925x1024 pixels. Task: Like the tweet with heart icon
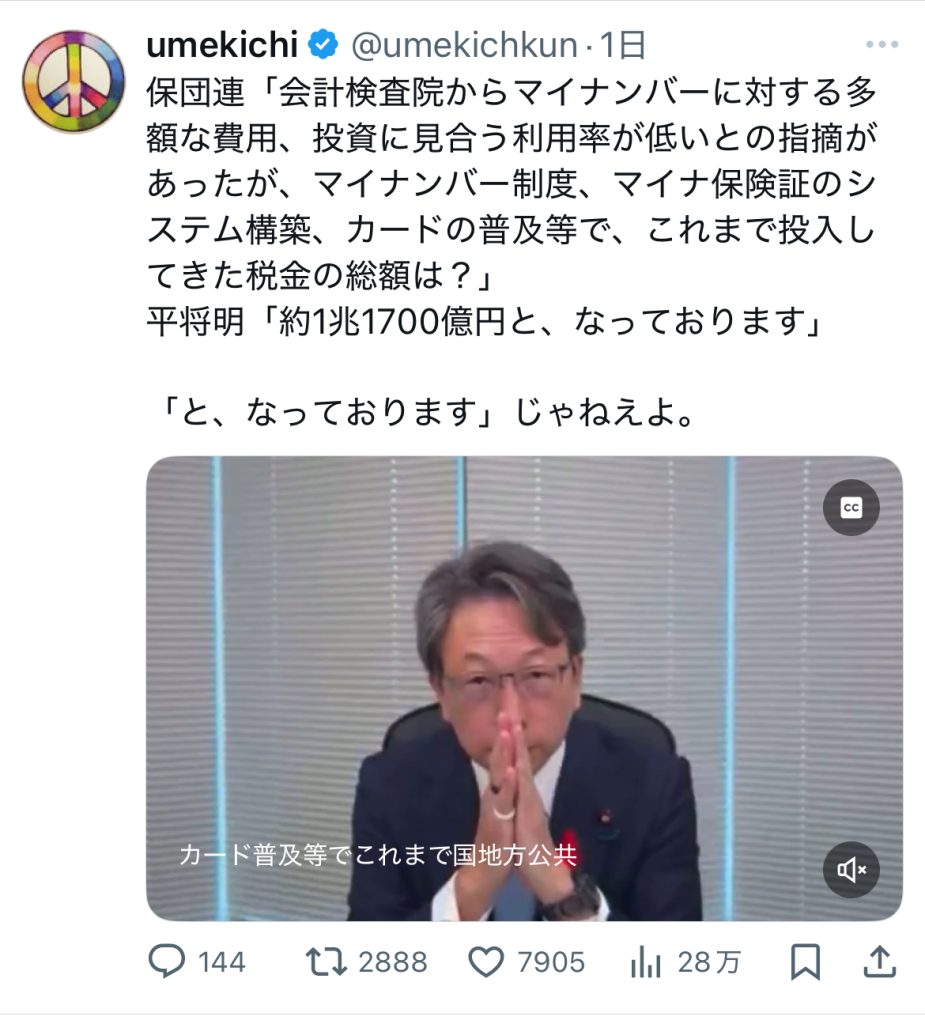(x=487, y=962)
